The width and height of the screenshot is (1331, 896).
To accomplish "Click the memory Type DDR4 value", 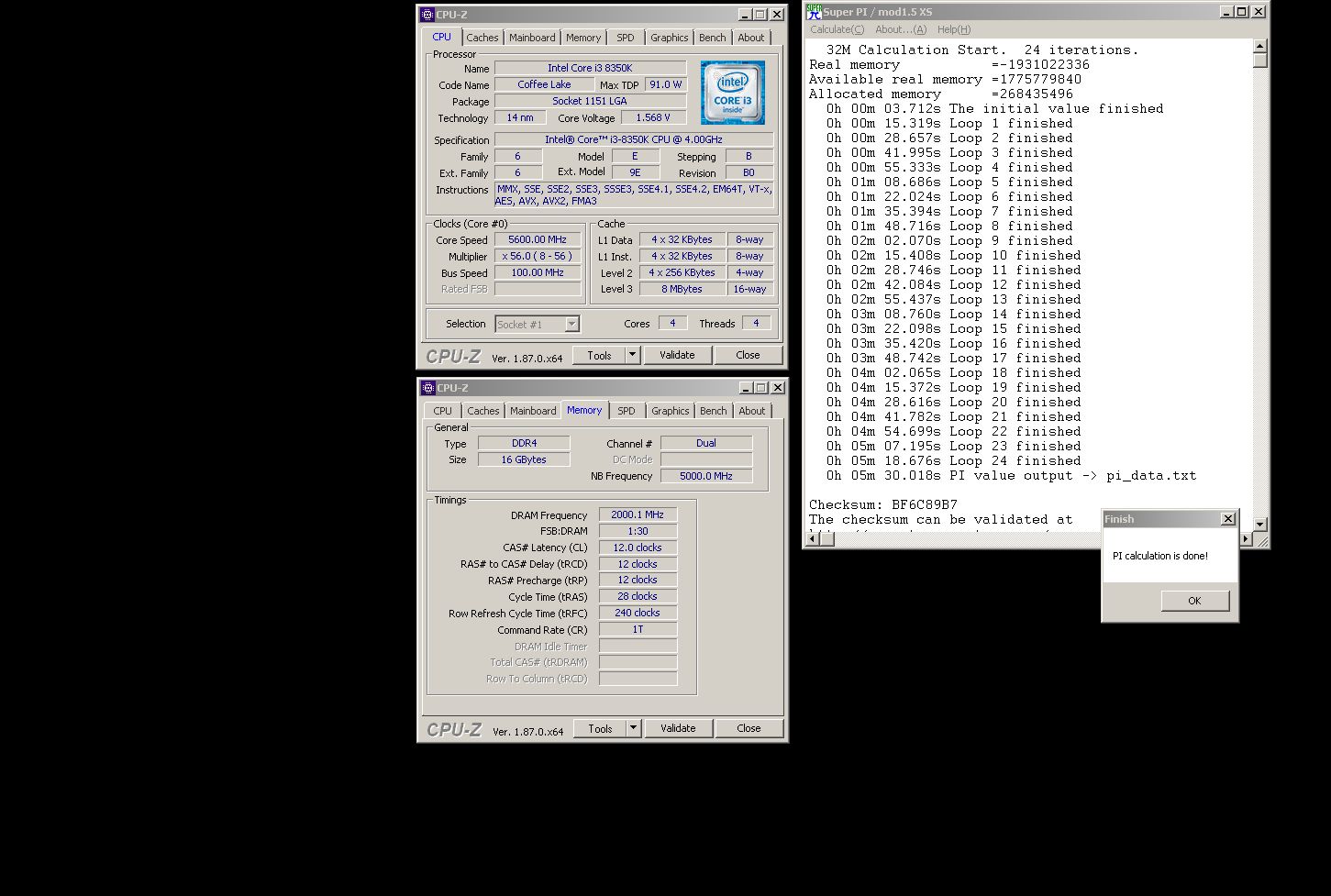I will (524, 443).
